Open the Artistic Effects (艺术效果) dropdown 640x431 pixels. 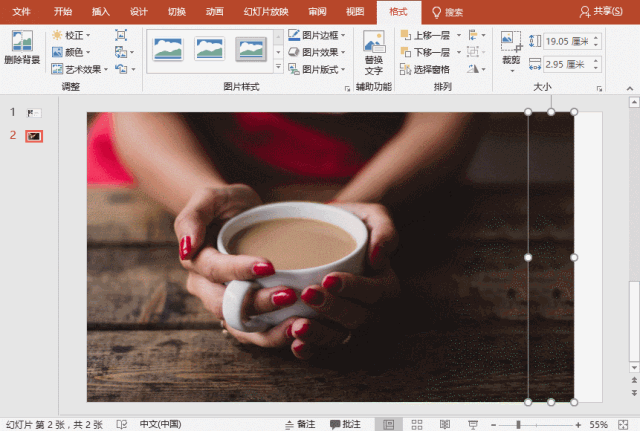point(80,69)
